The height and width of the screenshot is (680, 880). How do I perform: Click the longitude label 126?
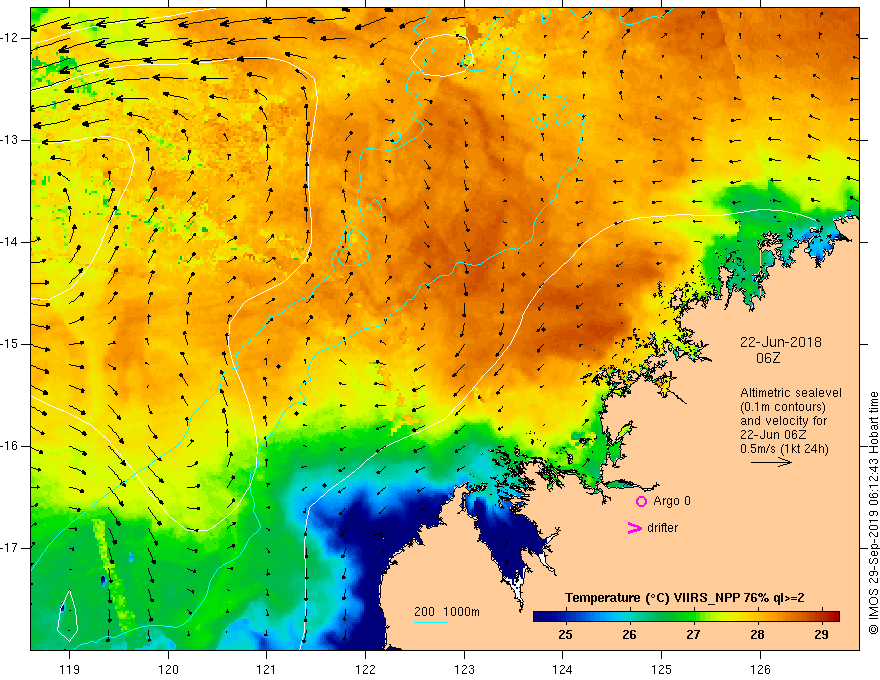click(760, 669)
